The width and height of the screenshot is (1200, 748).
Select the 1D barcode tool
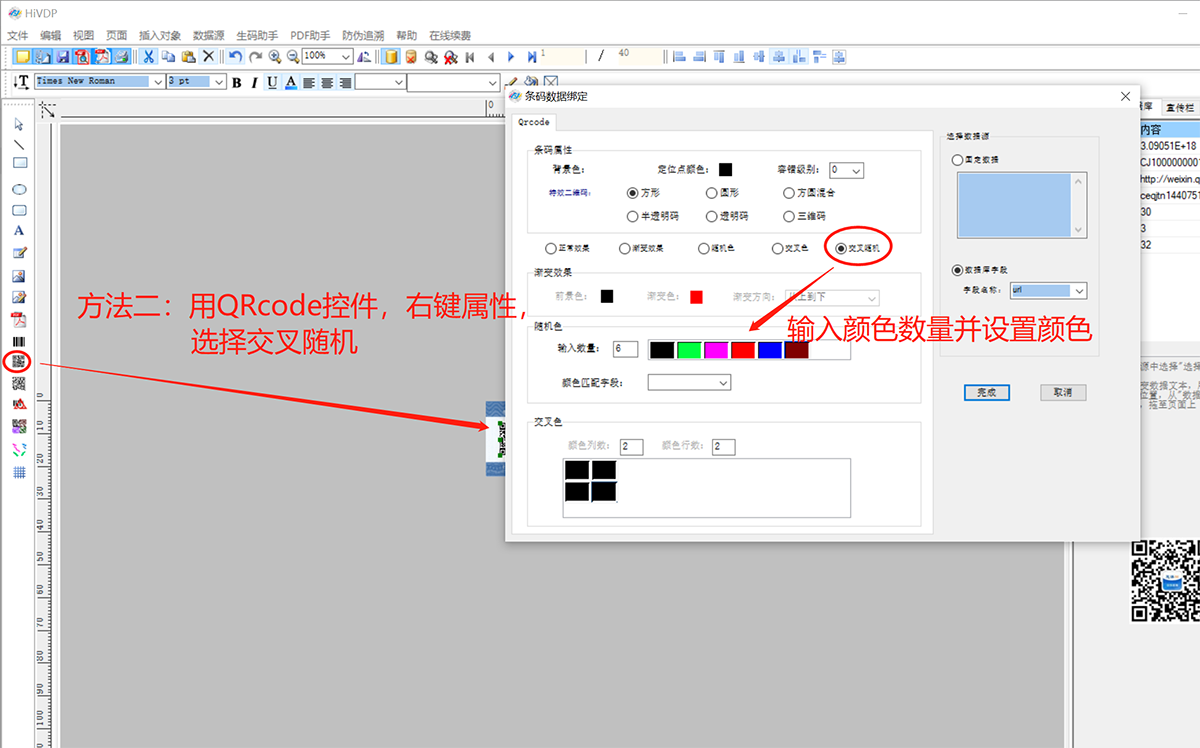[19, 341]
